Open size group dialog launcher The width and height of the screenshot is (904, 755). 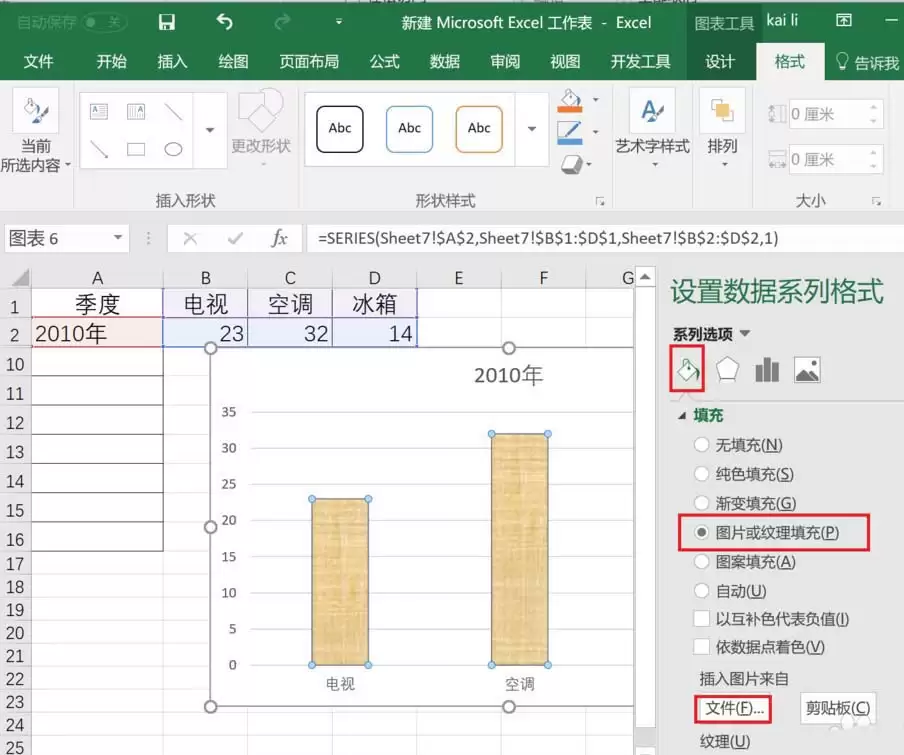coord(876,201)
